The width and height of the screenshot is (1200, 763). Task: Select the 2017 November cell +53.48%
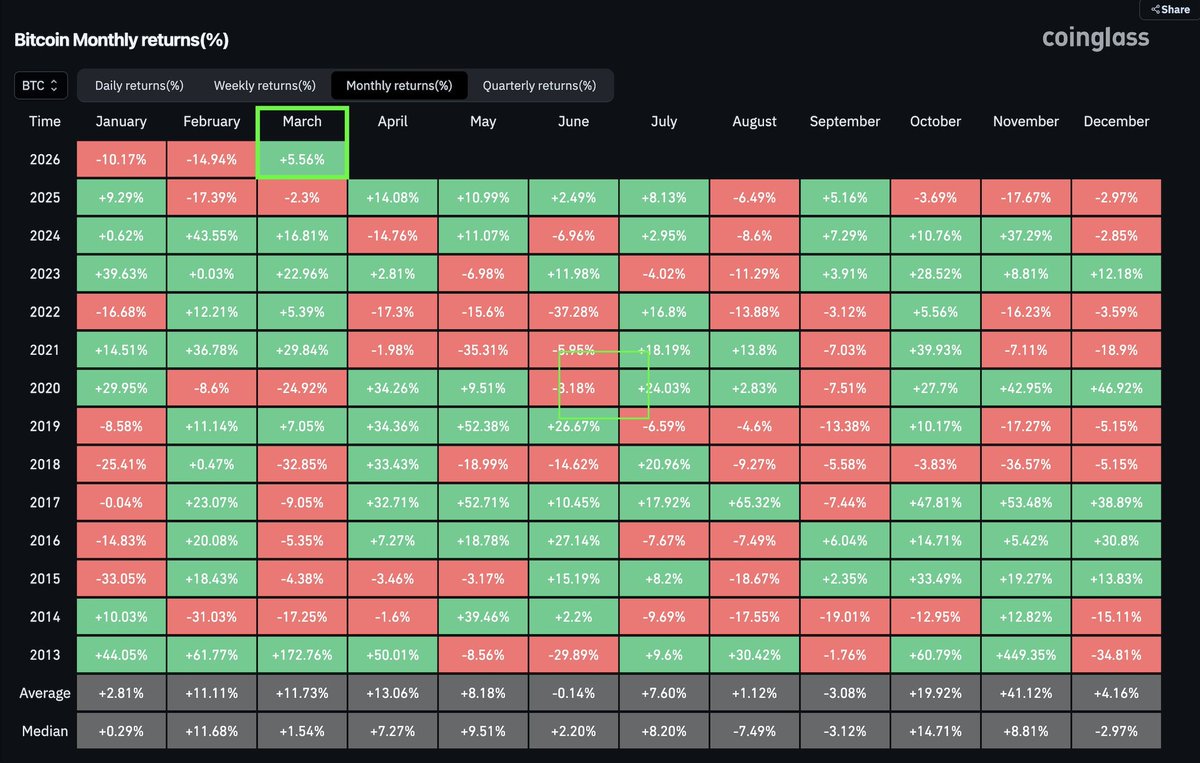[1026, 502]
